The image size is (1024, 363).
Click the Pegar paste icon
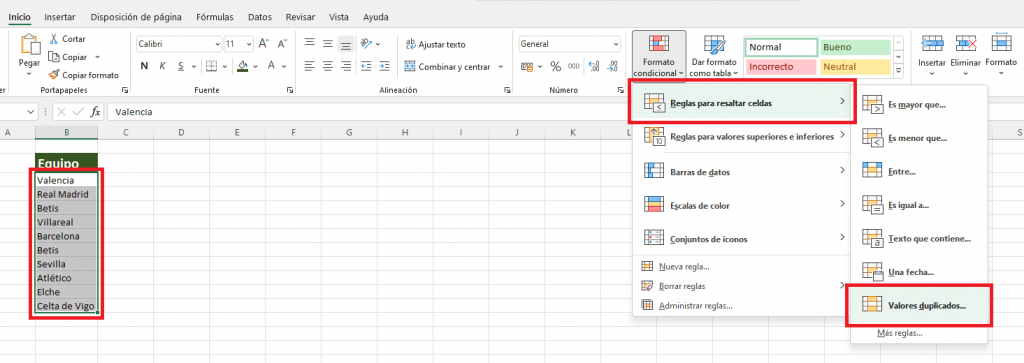tap(29, 44)
